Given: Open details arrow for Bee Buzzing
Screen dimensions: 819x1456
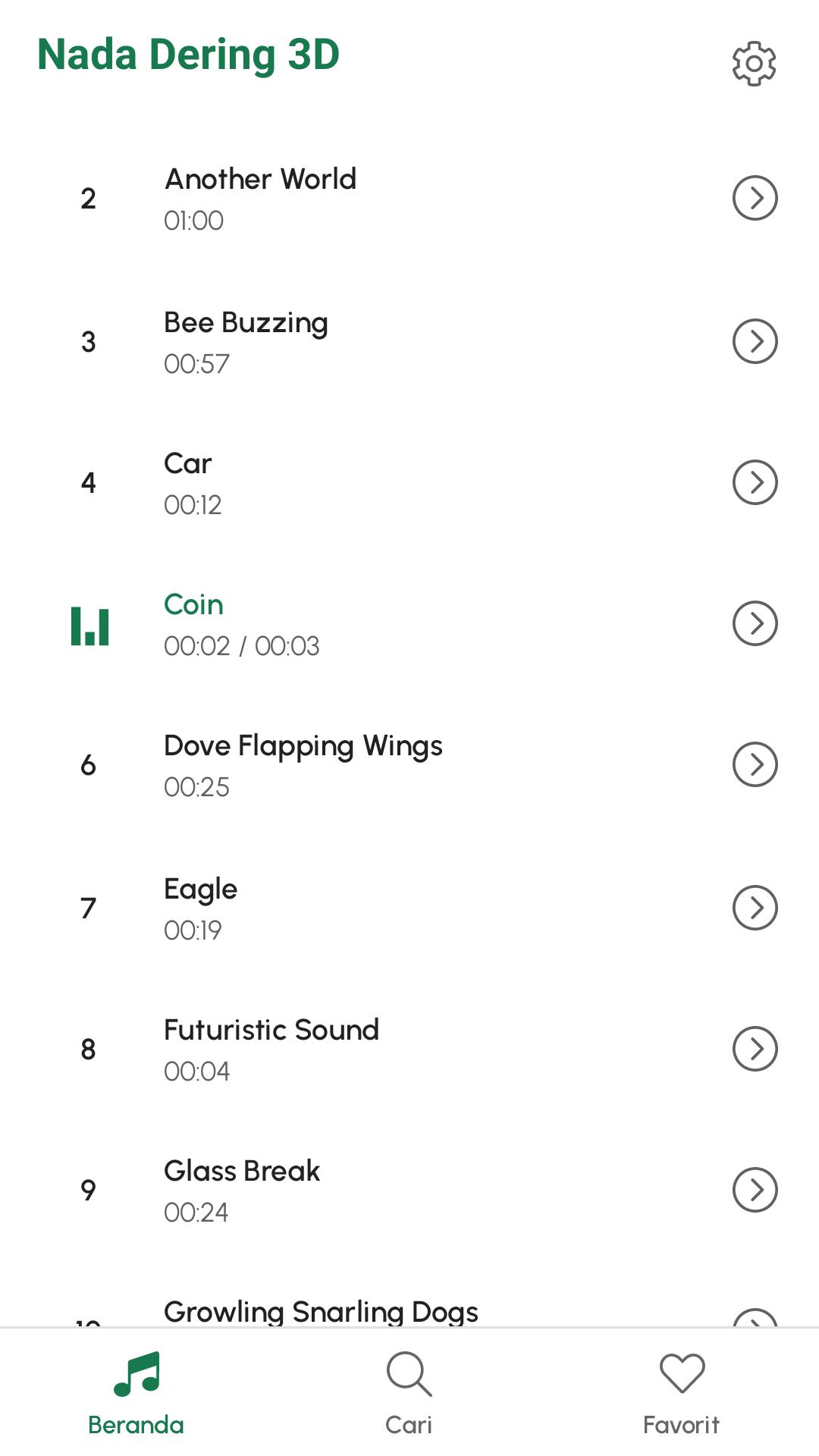Looking at the screenshot, I should (x=755, y=341).
